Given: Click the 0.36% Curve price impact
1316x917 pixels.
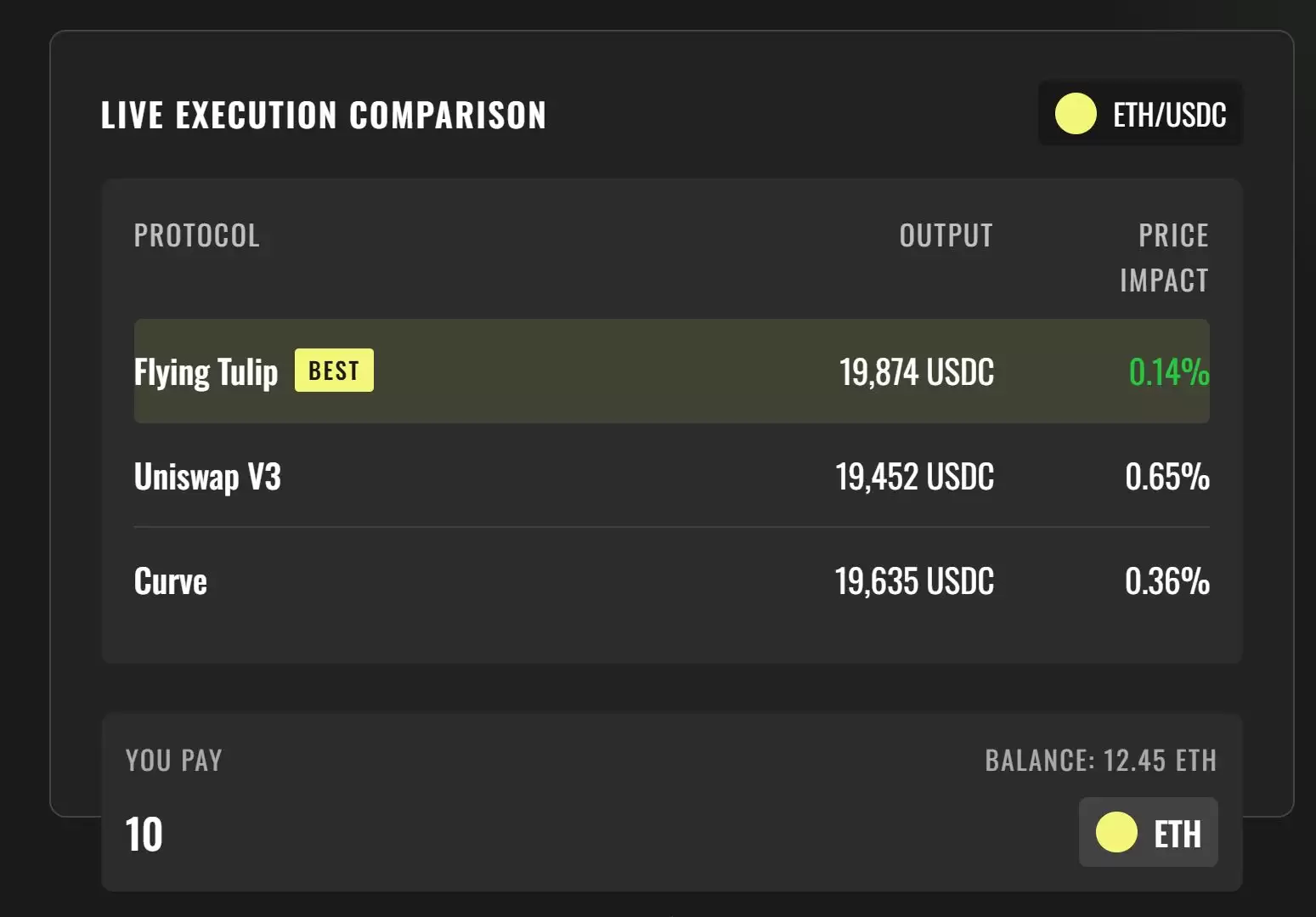Looking at the screenshot, I should (x=1167, y=581).
